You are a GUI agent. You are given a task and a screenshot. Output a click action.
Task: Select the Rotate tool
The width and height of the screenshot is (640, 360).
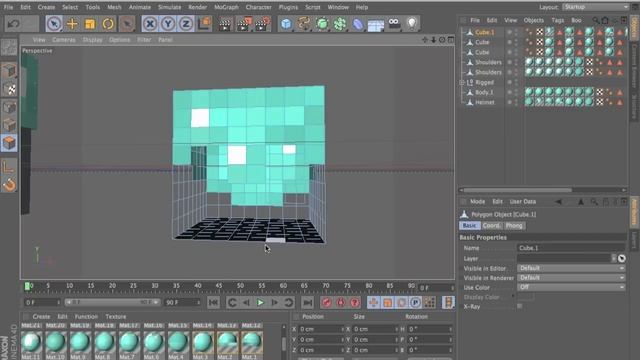click(108, 24)
